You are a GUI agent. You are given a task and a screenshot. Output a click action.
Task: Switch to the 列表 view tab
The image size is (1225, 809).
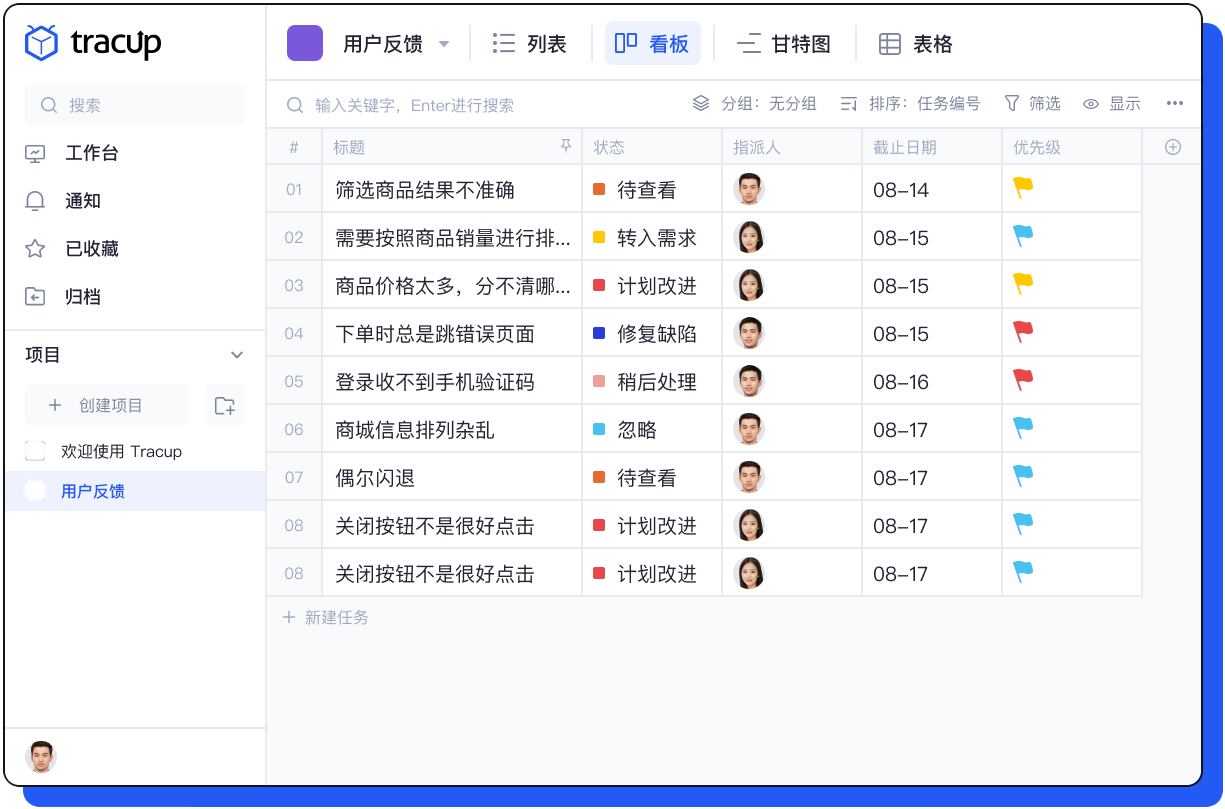point(530,44)
